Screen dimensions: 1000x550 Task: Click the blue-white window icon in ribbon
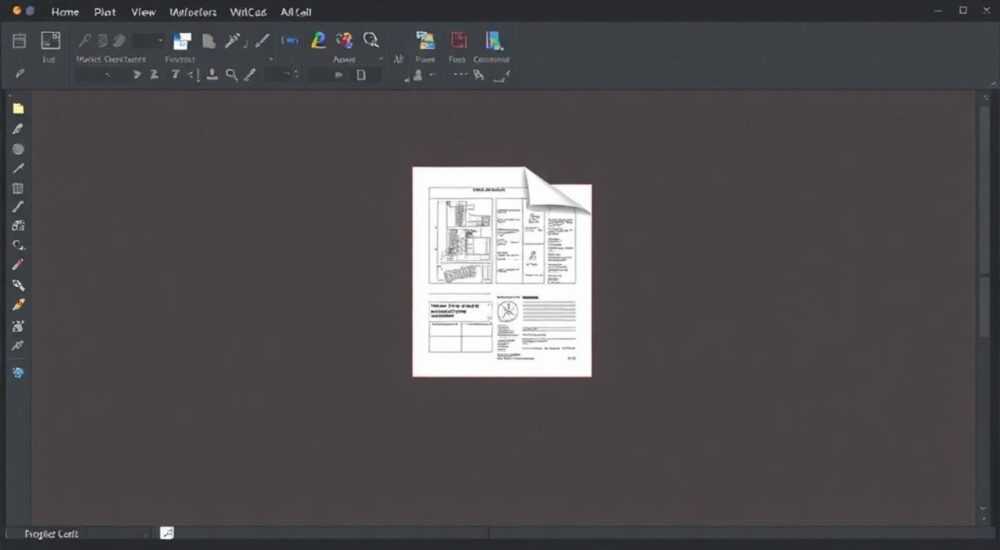[182, 41]
